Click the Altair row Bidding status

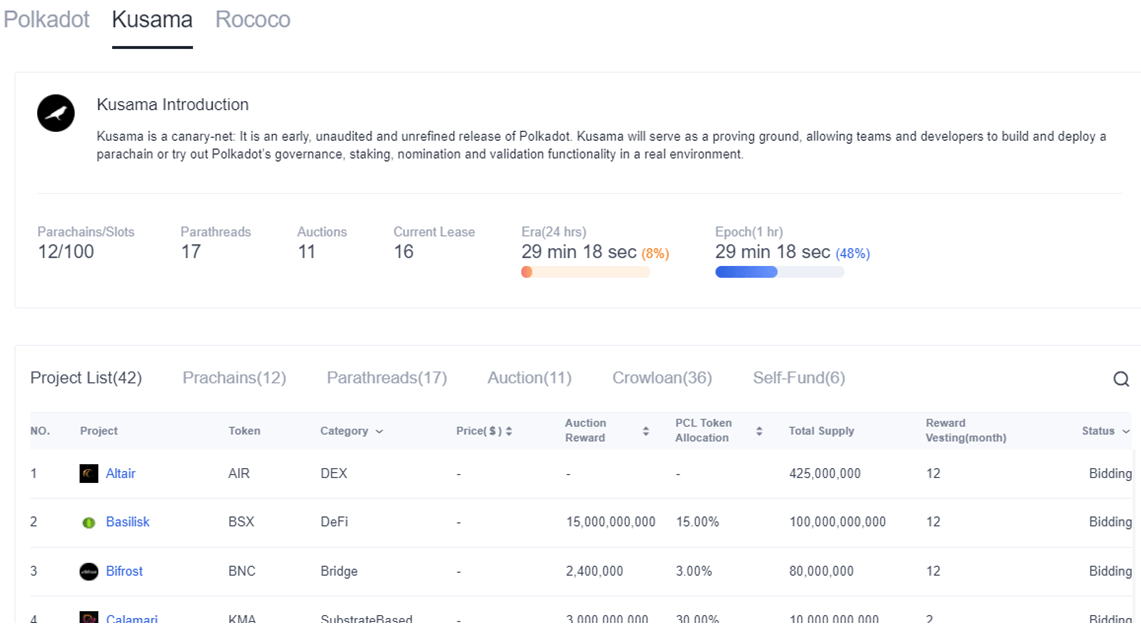tap(1110, 474)
